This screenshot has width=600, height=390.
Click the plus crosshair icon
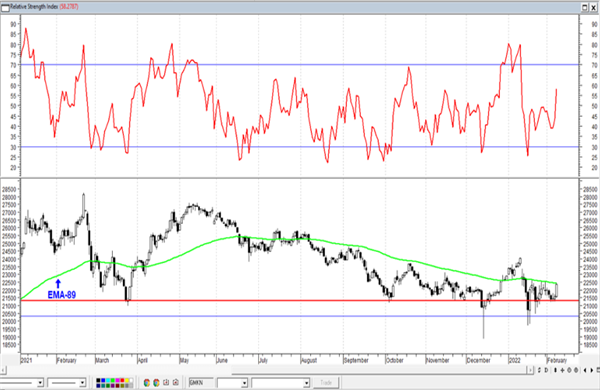coord(562,370)
